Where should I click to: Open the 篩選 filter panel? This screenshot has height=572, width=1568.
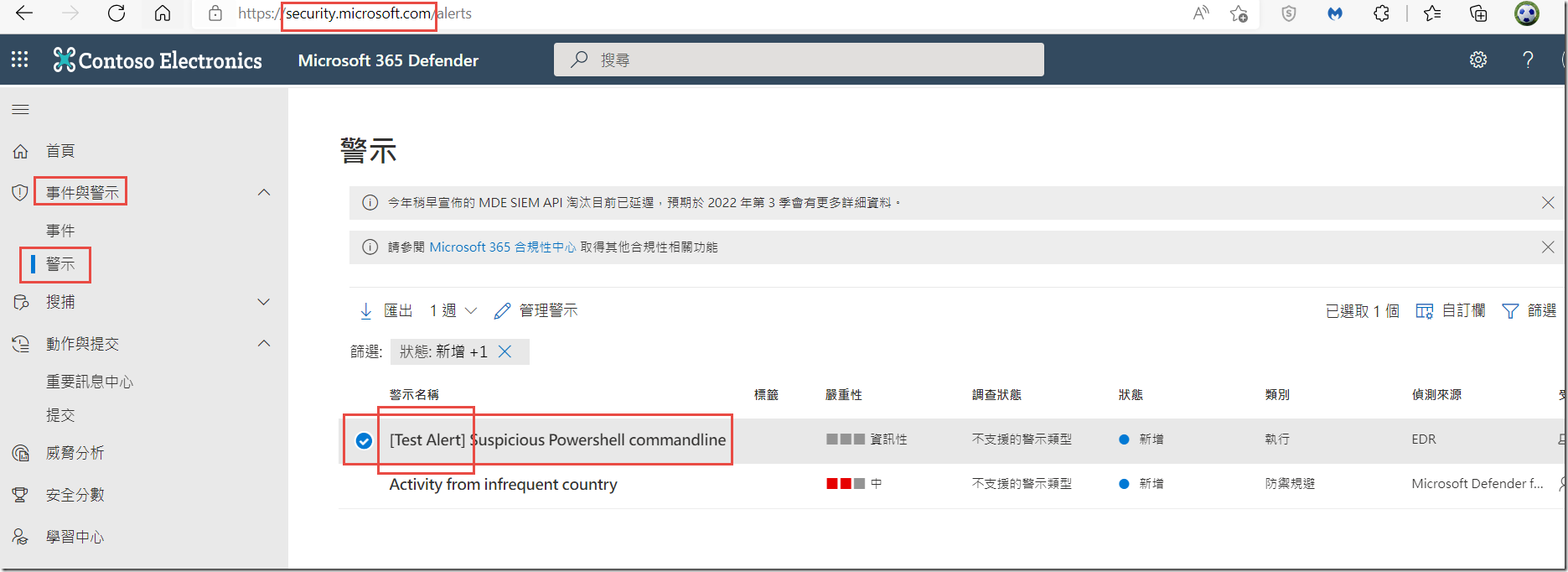click(1529, 311)
